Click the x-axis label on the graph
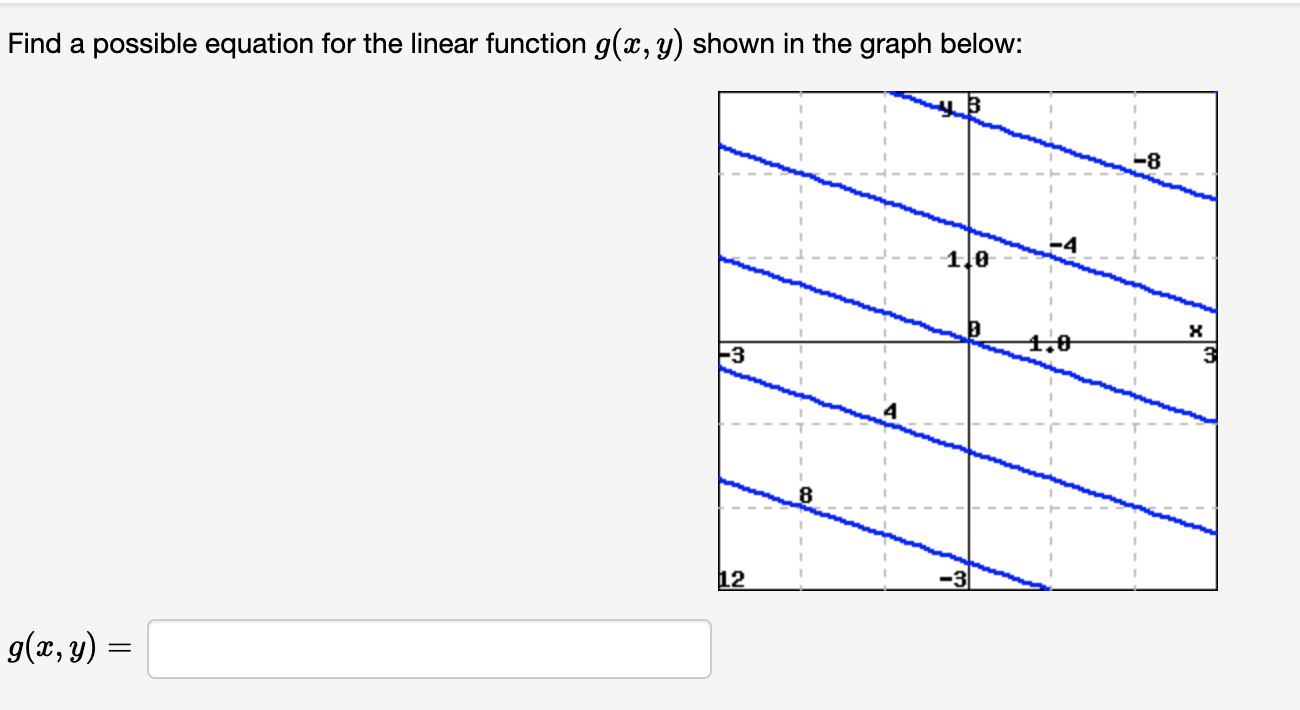Screen dimensions: 1300x710 1196,330
